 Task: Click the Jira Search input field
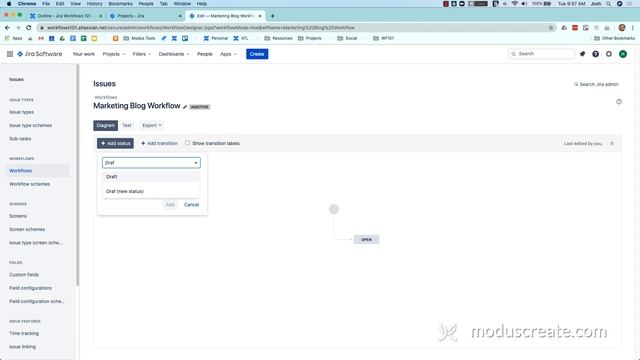point(541,54)
